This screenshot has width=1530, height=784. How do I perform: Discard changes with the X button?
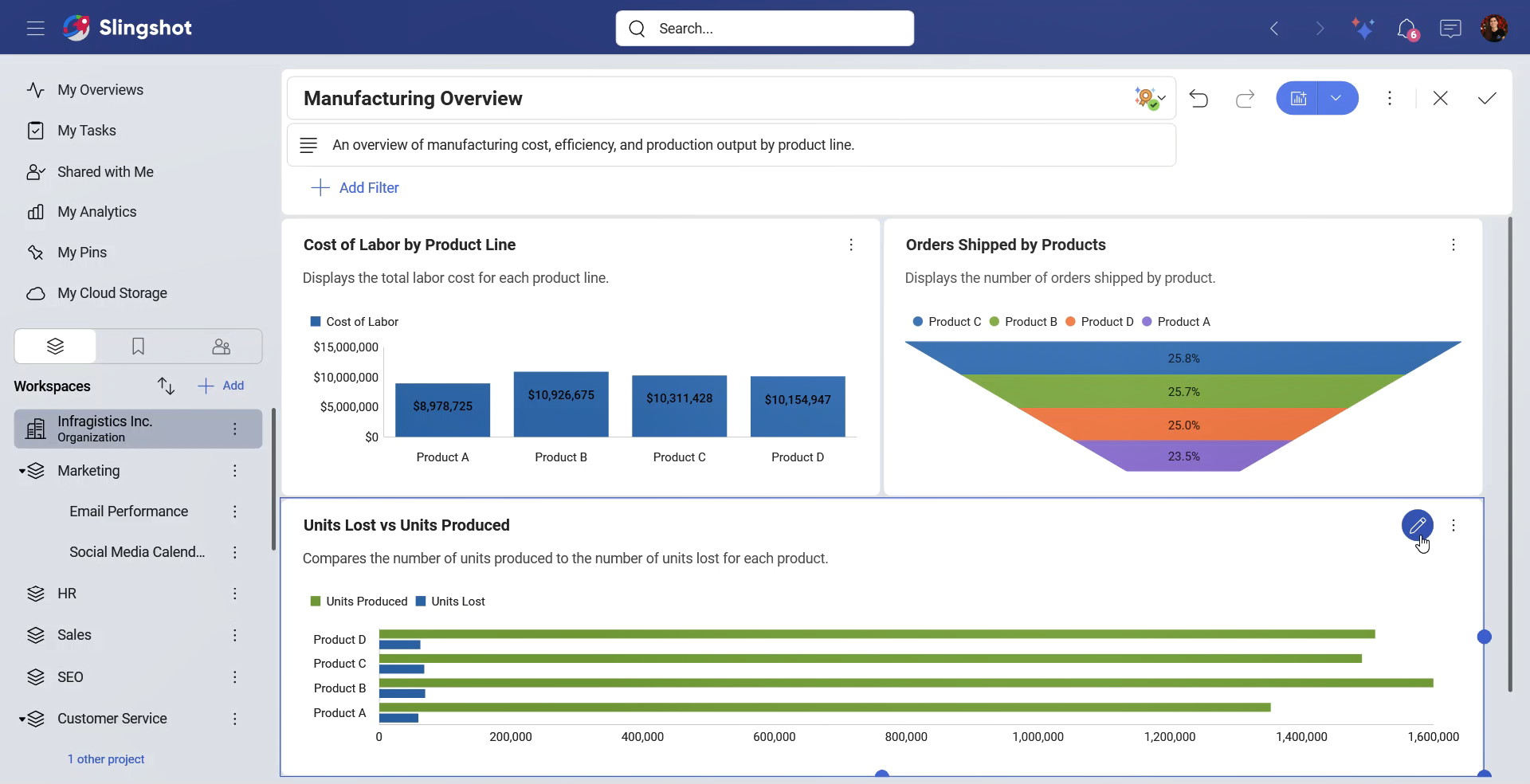[1440, 98]
